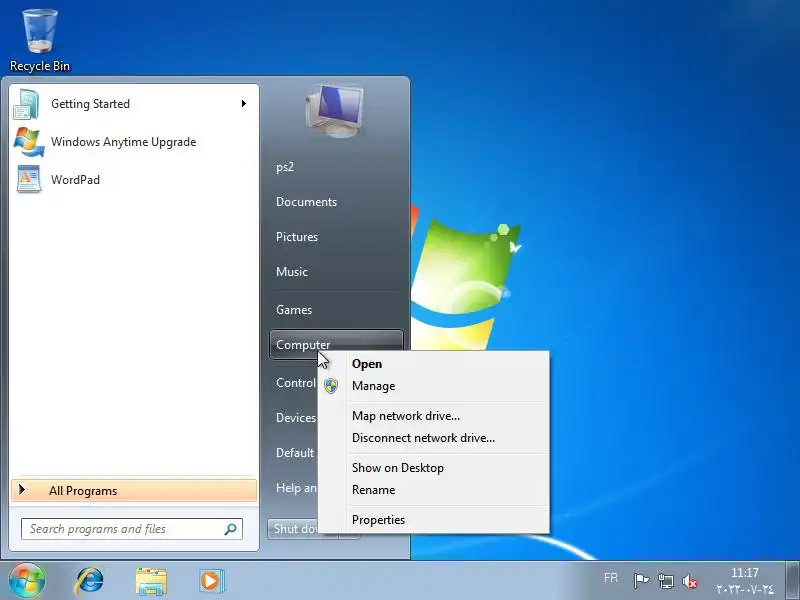Open Default Programs entry
800x600 pixels.
[294, 453]
